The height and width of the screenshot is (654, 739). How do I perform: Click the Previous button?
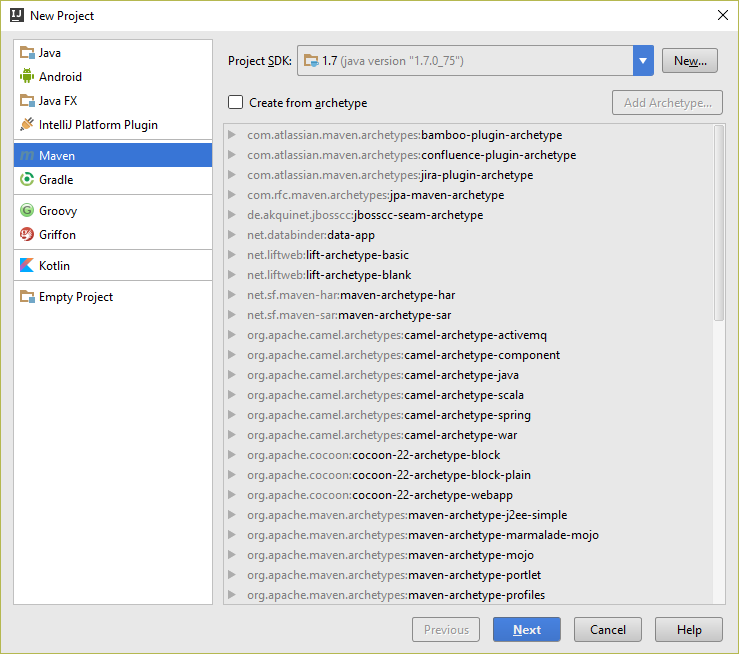(446, 629)
